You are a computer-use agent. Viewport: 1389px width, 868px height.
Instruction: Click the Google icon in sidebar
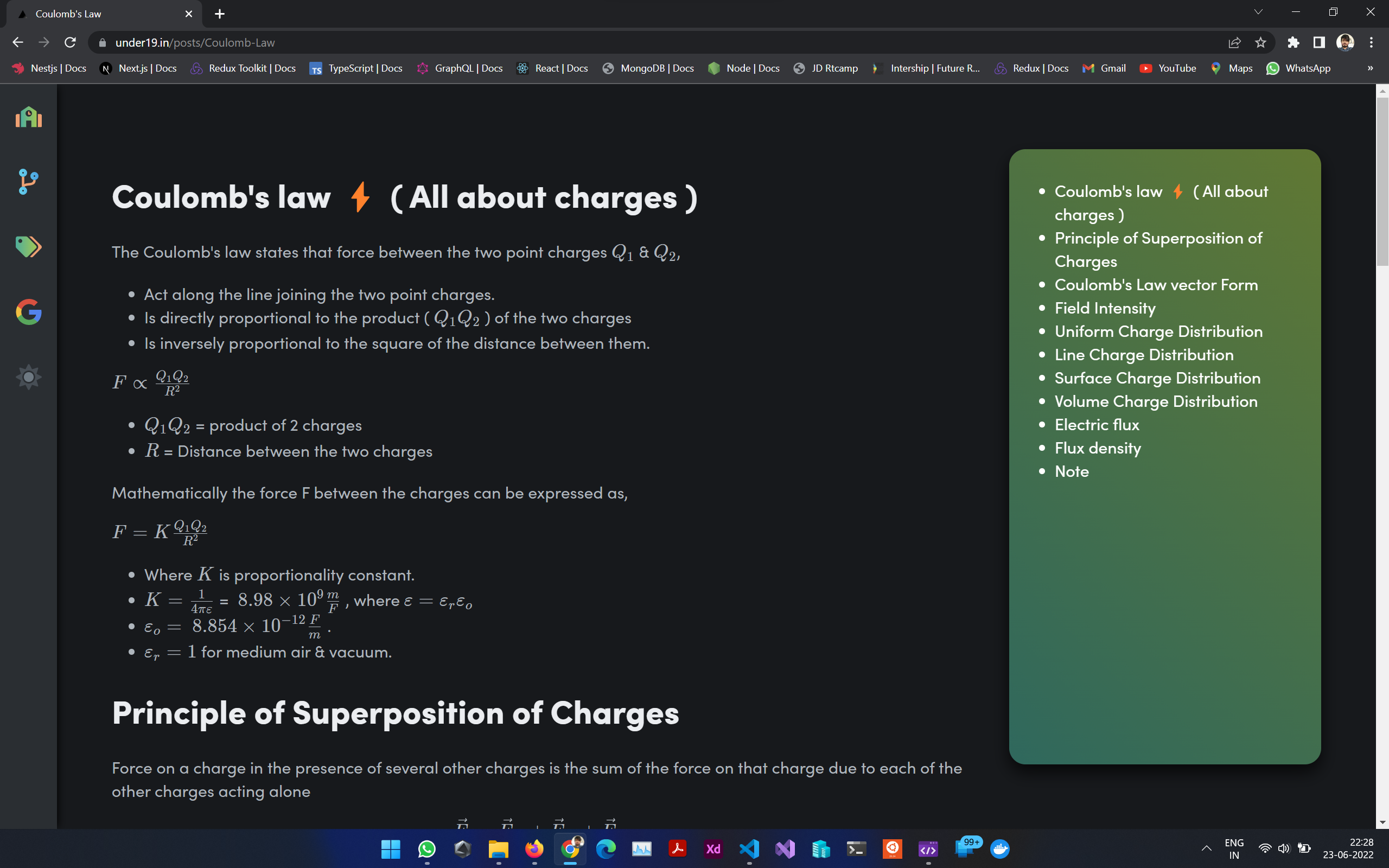28,312
